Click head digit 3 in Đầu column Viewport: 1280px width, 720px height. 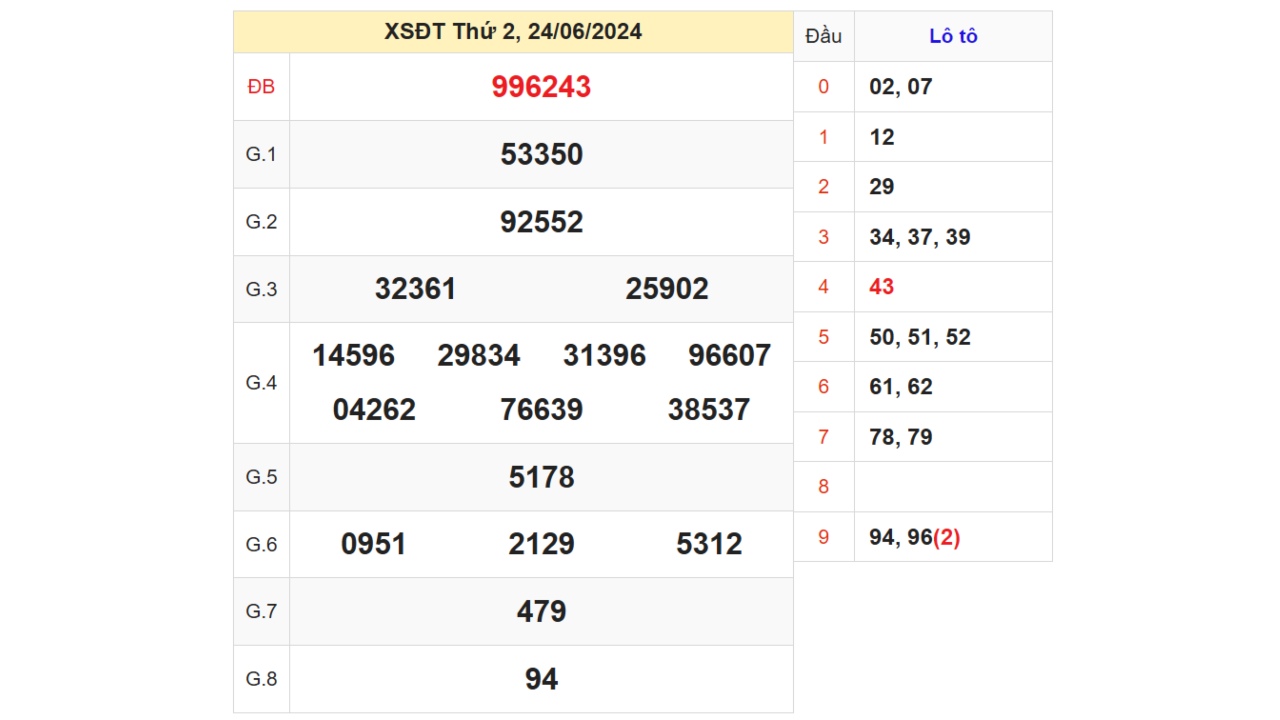click(824, 237)
